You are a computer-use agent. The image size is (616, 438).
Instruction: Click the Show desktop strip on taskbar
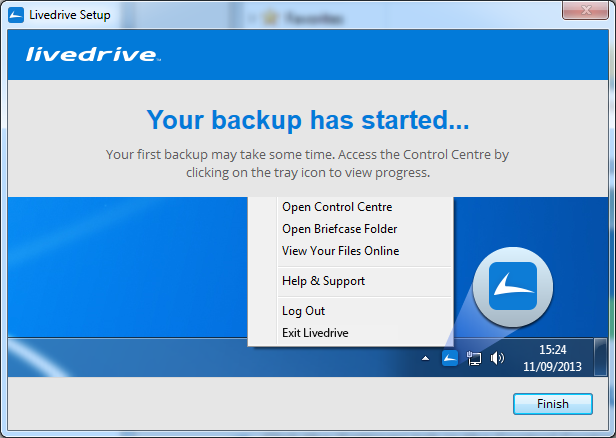coord(600,357)
